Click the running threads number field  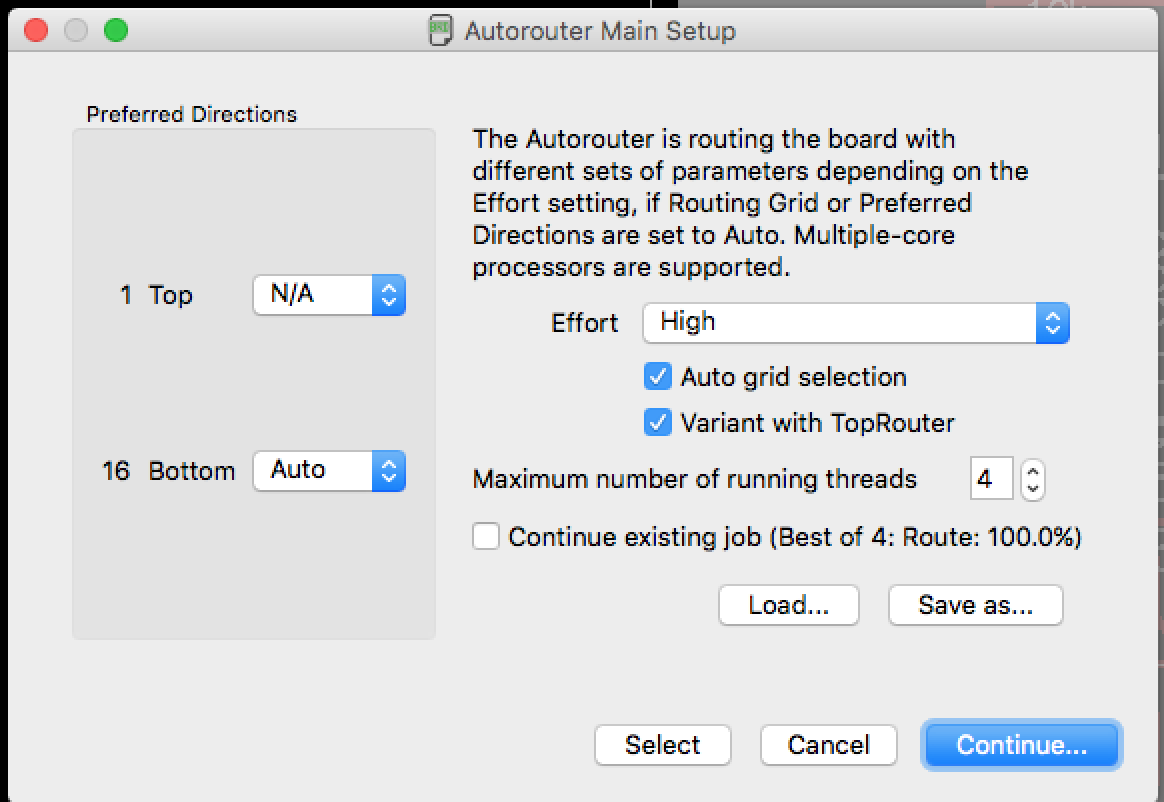point(991,479)
